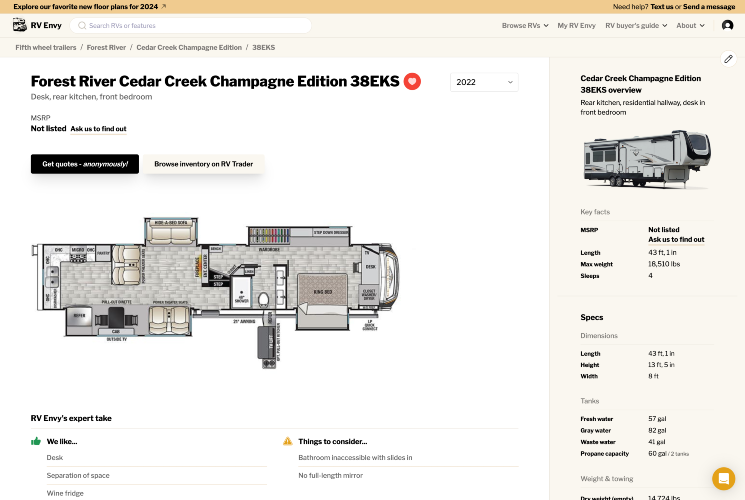745x500 pixels.
Task: Click the fifth wheel exterior photo
Action: click(x=647, y=159)
